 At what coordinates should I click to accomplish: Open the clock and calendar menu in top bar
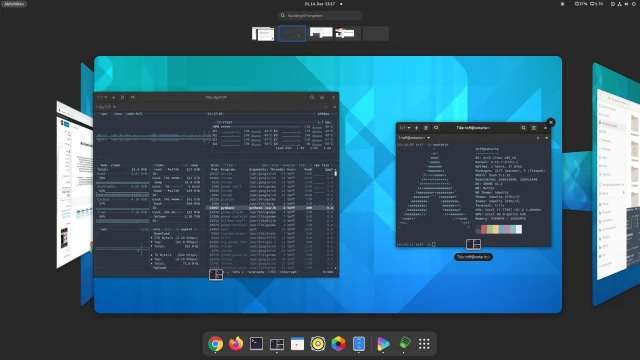click(320, 4)
